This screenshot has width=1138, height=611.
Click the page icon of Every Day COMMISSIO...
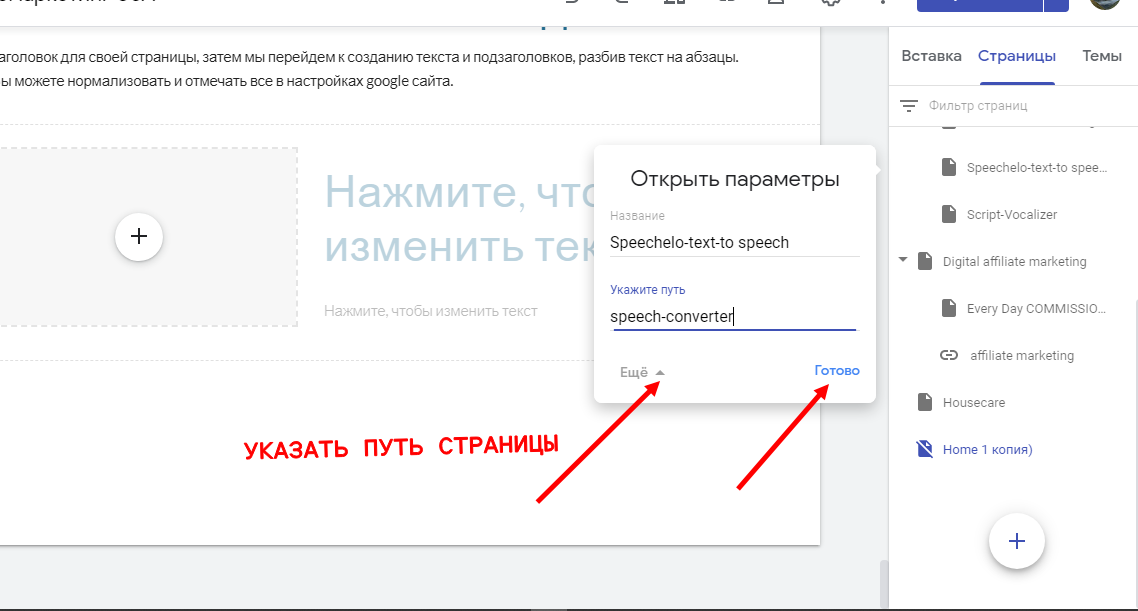pyautogui.click(x=949, y=308)
